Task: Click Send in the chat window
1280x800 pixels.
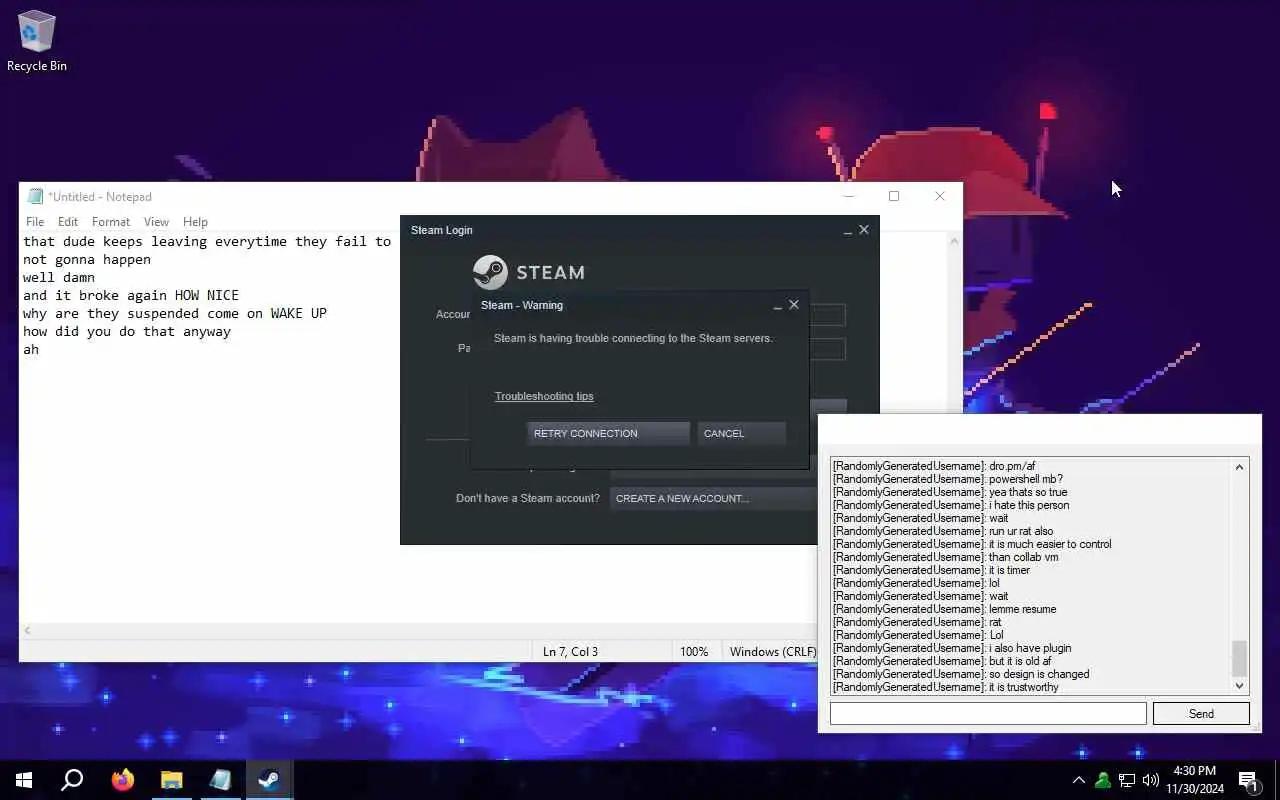Action: (1201, 713)
